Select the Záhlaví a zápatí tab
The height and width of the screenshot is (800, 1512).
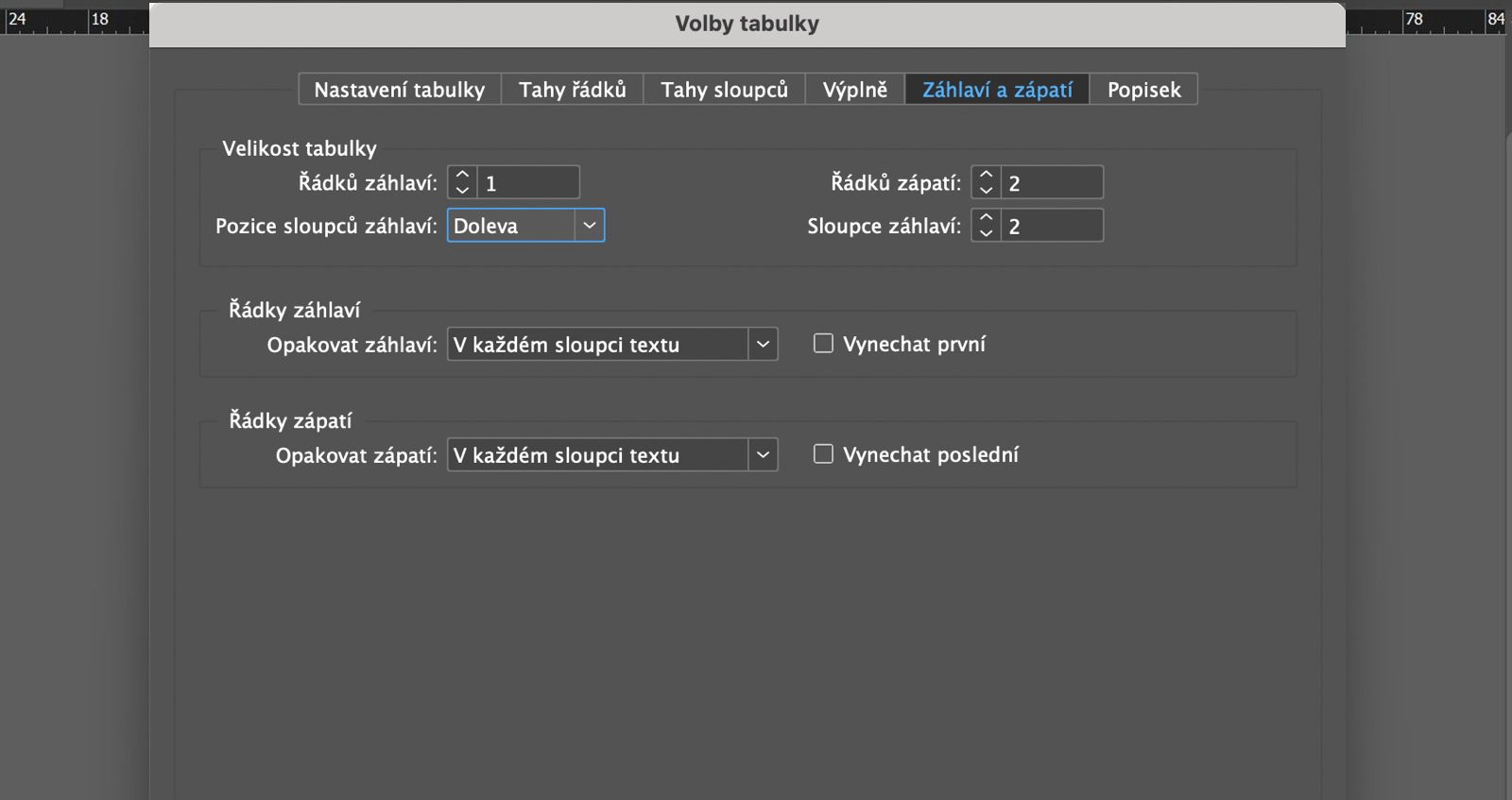point(997,90)
